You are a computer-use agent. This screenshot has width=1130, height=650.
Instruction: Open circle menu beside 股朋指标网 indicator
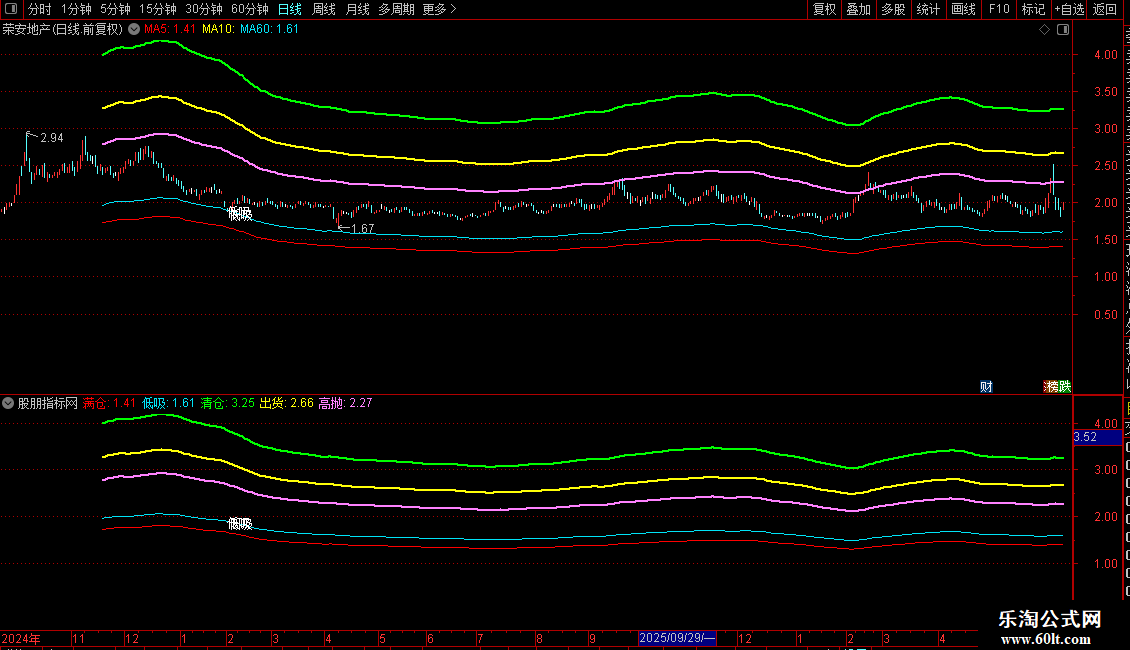coord(8,404)
